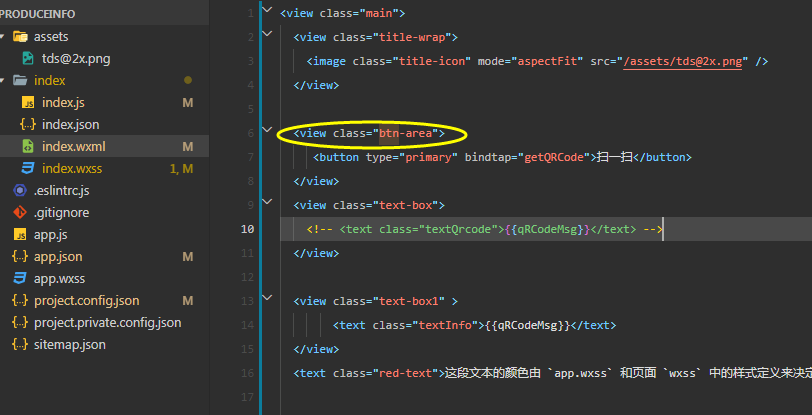This screenshot has width=812, height=415.
Task: Click {{qRCodeMsg}} on line 14
Action: [x=527, y=325]
